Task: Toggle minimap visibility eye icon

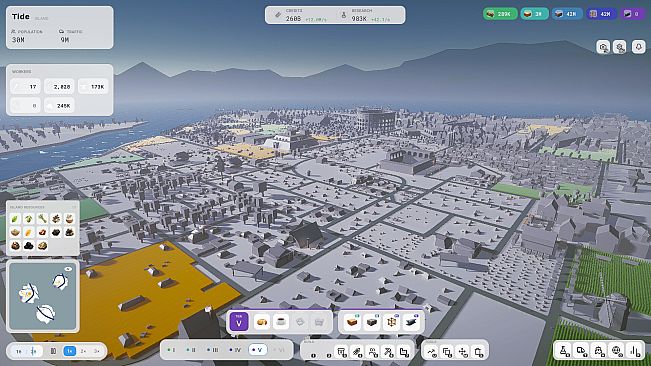Action: pos(69,269)
